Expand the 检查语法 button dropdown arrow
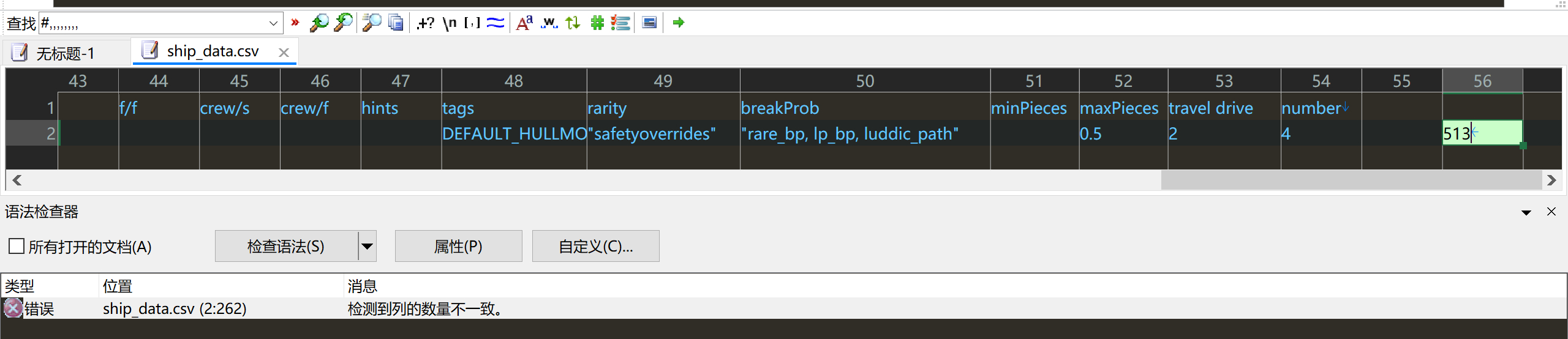Screen dimensions: 1568x339 click(367, 247)
